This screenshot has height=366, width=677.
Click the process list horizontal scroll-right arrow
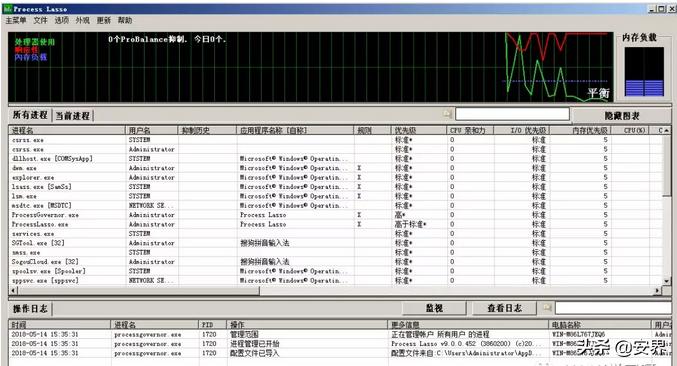point(658,290)
